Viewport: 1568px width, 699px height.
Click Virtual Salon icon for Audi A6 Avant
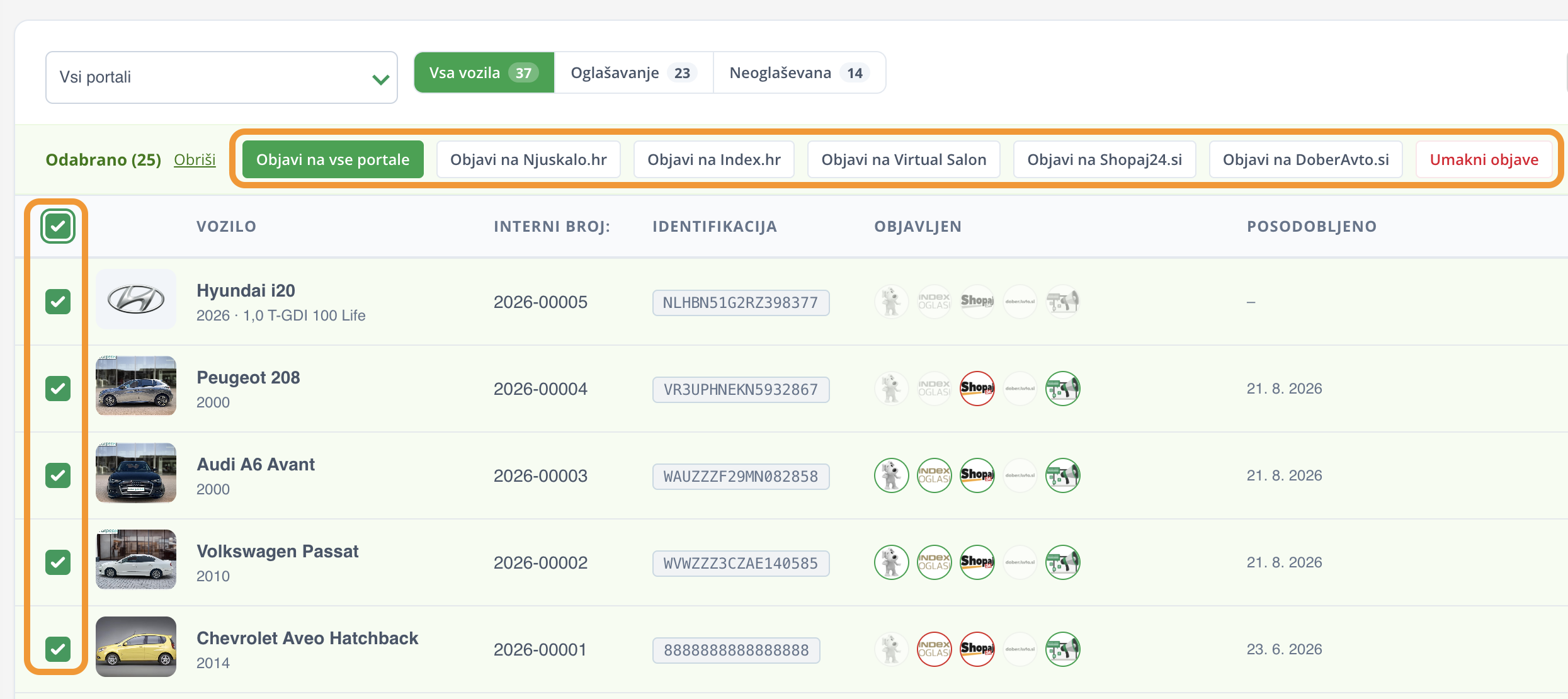click(1062, 475)
